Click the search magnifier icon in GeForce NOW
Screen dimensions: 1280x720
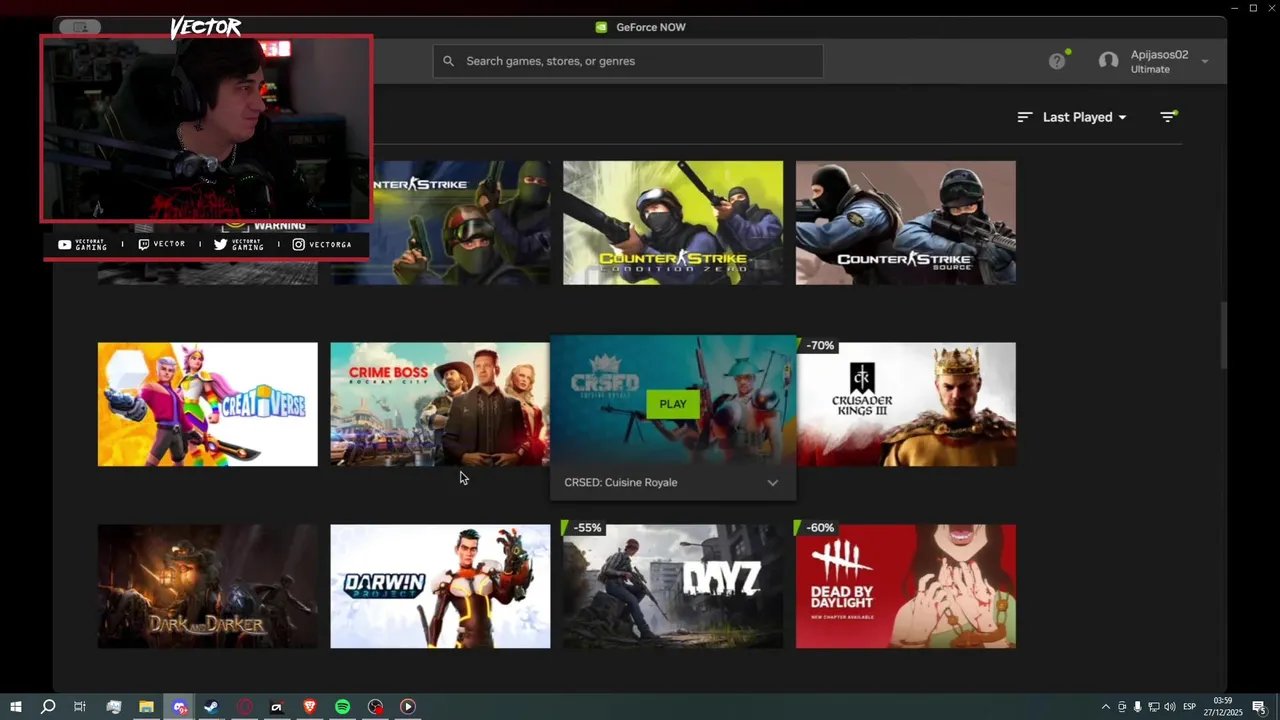[448, 61]
